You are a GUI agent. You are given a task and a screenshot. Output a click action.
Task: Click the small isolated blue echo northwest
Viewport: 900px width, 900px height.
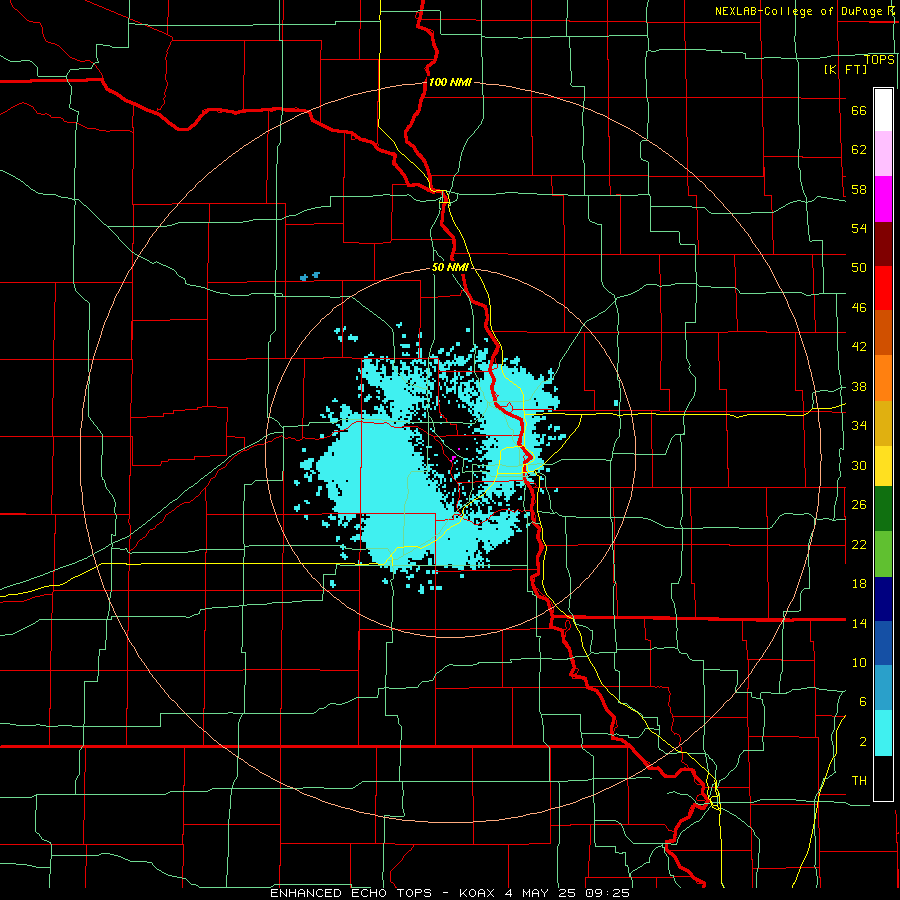click(x=310, y=276)
